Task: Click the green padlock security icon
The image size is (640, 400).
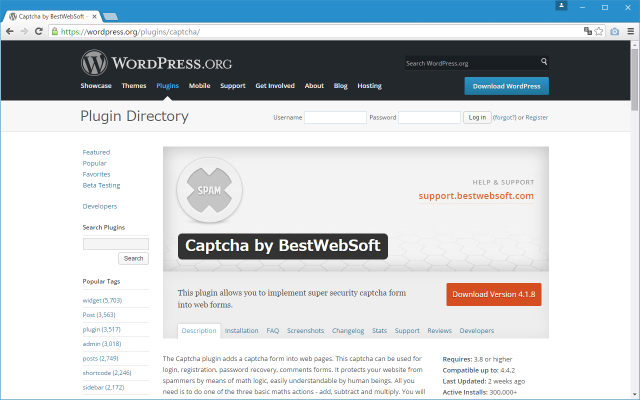Action: [x=55, y=31]
